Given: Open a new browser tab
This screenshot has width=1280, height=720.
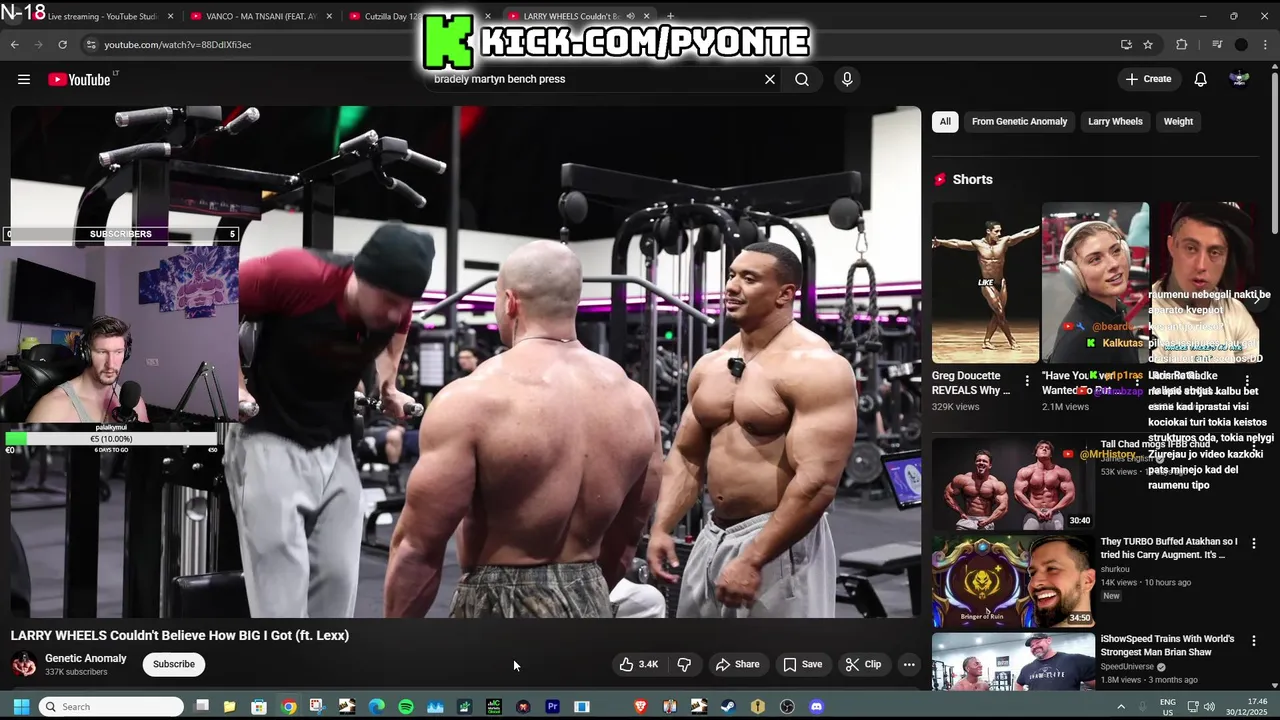Looking at the screenshot, I should coord(670,16).
